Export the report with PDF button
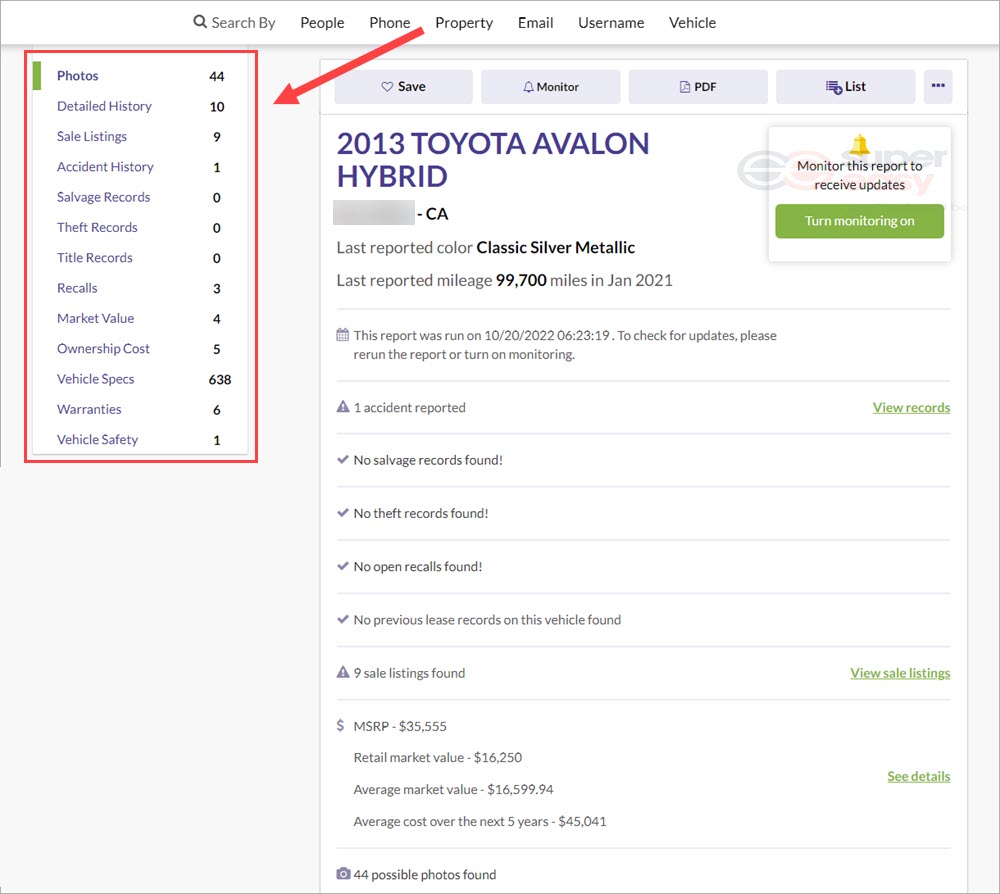Screen dimensions: 1000x894 (698, 87)
